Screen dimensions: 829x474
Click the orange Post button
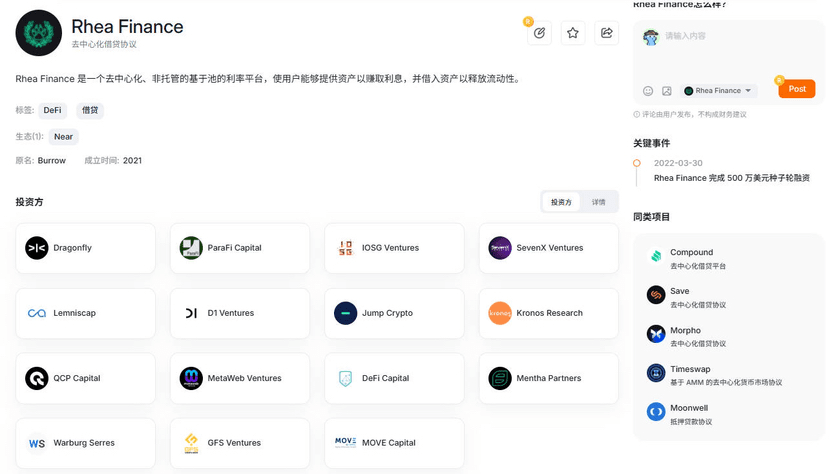797,89
